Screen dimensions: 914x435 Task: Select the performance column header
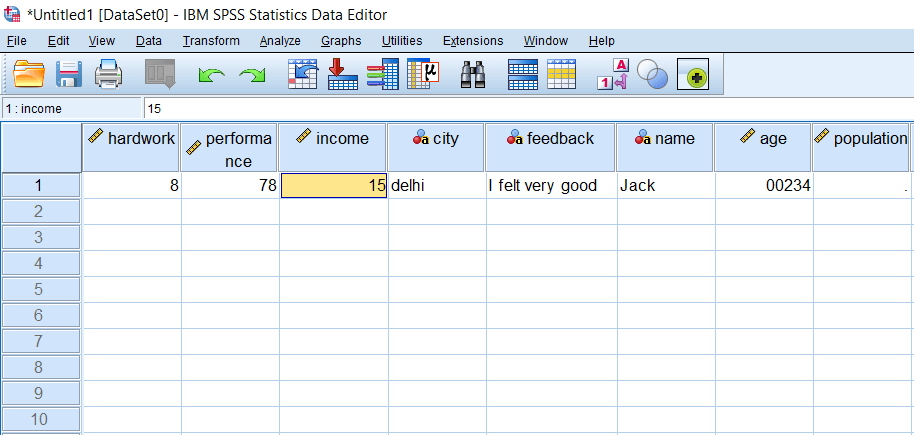228,147
